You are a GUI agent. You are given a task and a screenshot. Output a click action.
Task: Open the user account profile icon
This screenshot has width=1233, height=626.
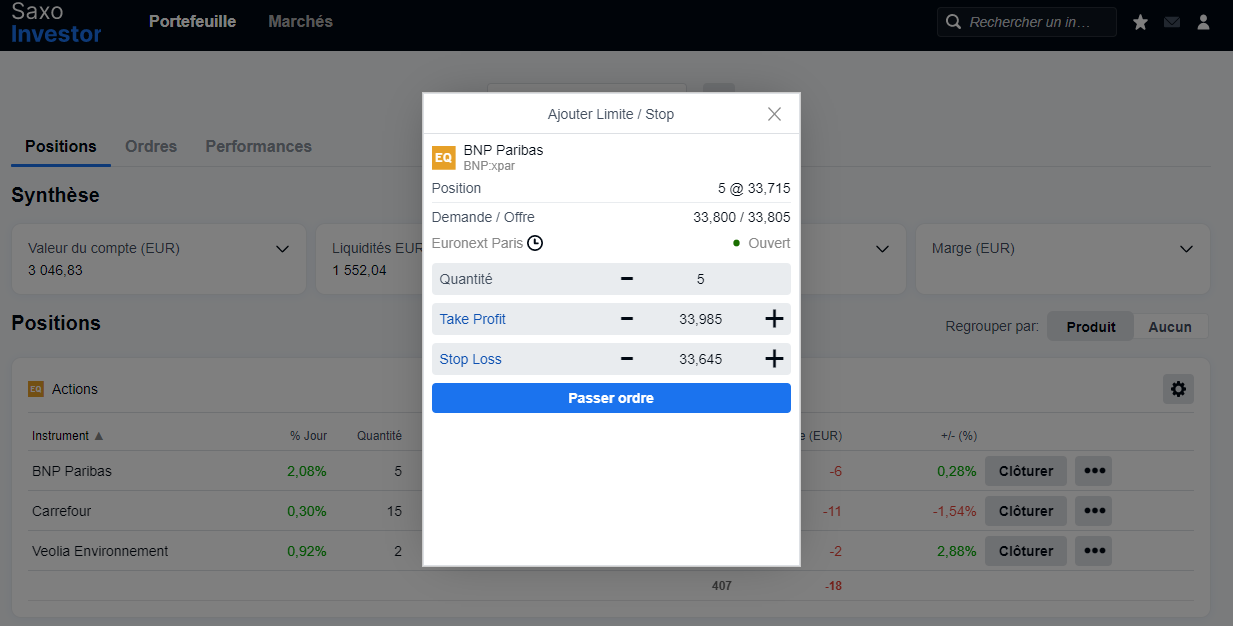click(1204, 22)
